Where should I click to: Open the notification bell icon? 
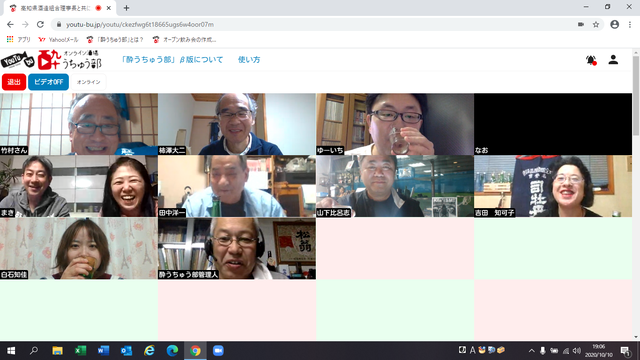(x=591, y=60)
